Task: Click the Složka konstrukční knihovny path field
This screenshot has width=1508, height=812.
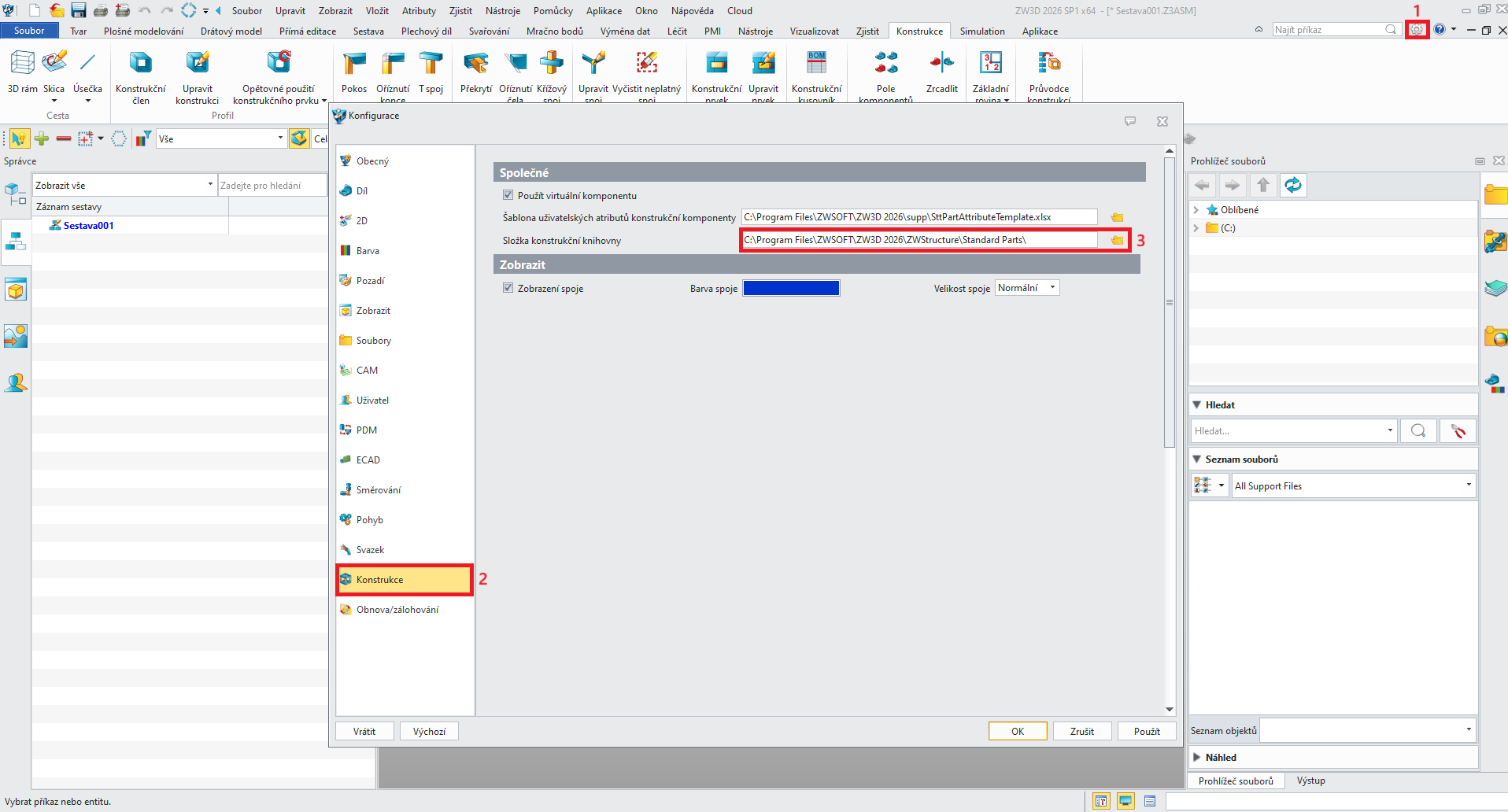Action: tap(918, 240)
